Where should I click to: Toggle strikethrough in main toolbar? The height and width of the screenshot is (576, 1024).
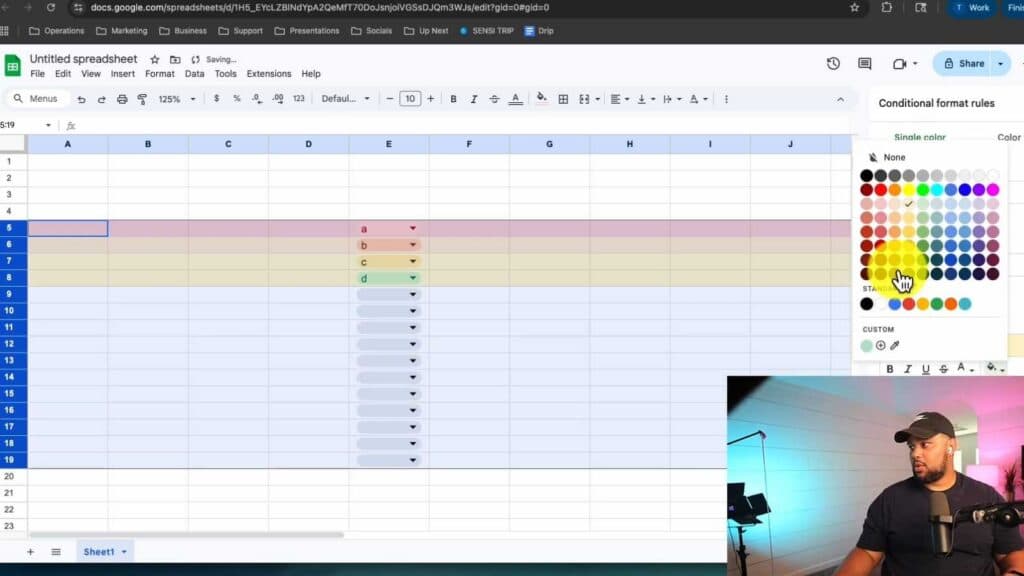point(494,99)
